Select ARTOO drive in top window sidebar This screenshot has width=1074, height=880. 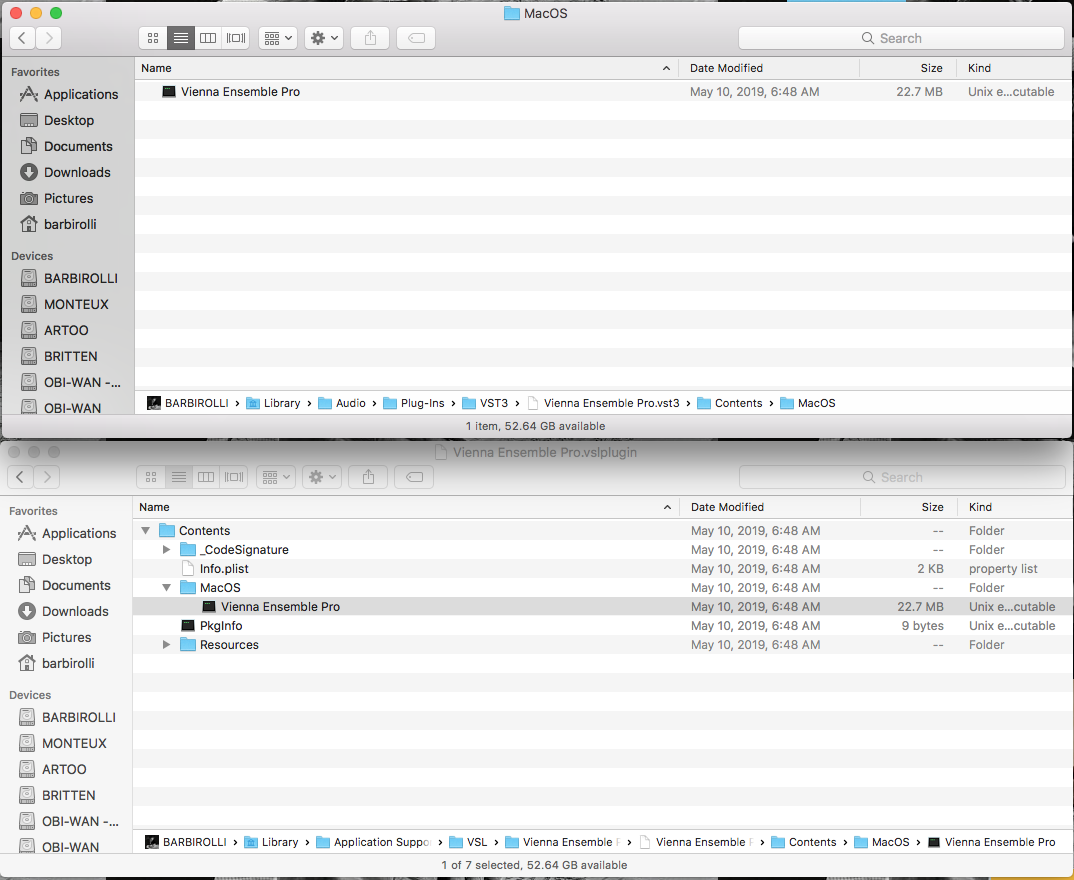click(54, 331)
